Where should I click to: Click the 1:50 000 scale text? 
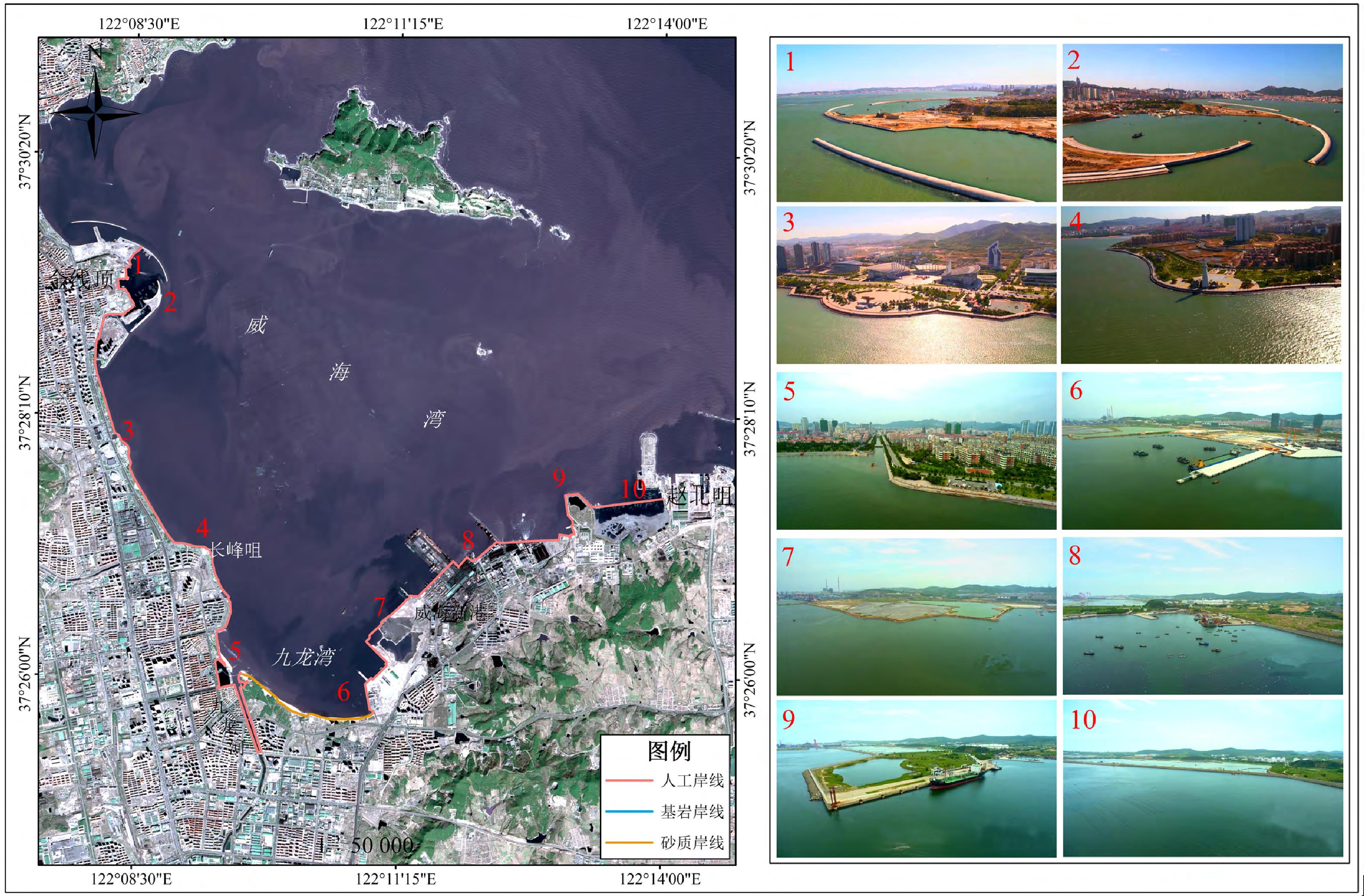(367, 845)
